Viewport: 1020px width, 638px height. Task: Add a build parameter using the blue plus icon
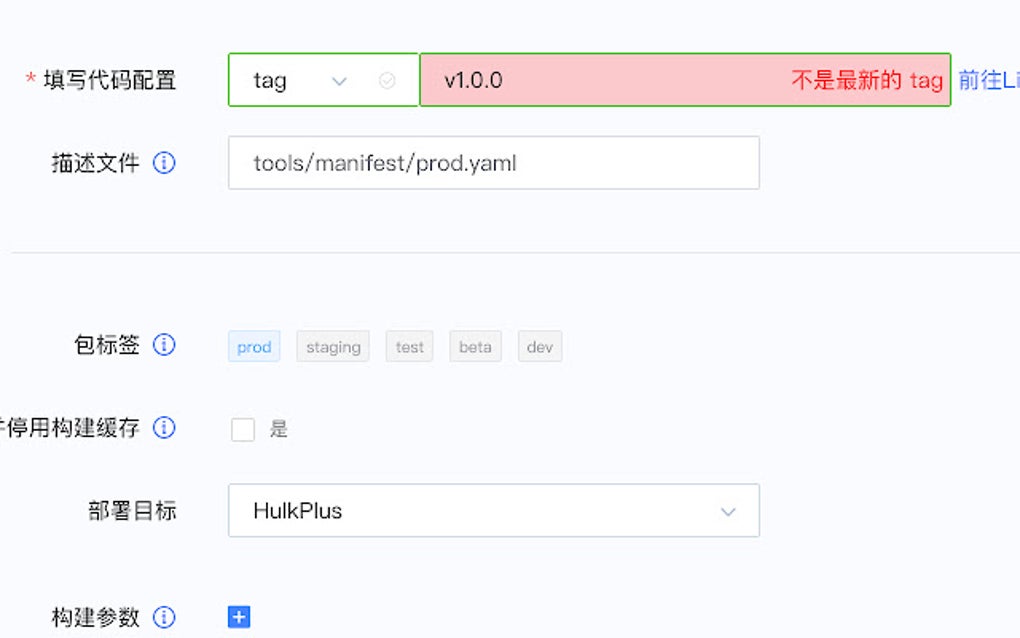[238, 617]
